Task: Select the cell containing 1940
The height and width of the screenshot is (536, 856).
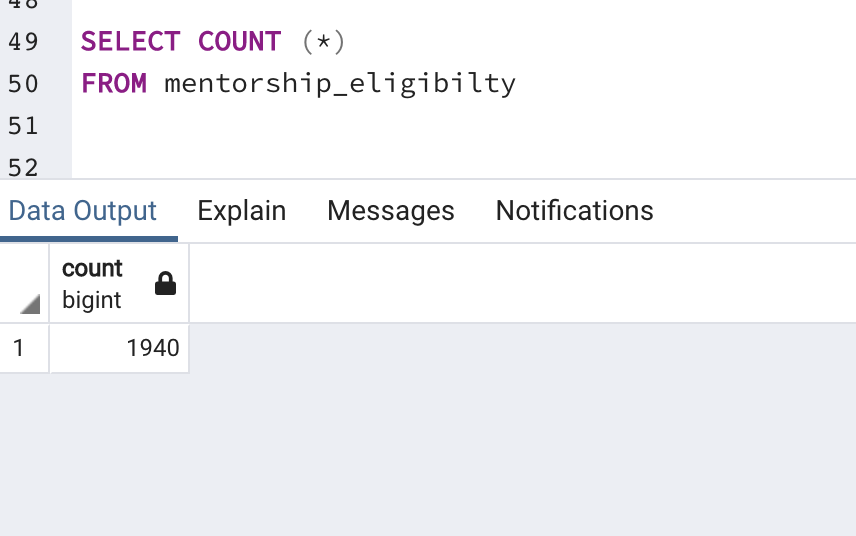Action: click(x=119, y=348)
